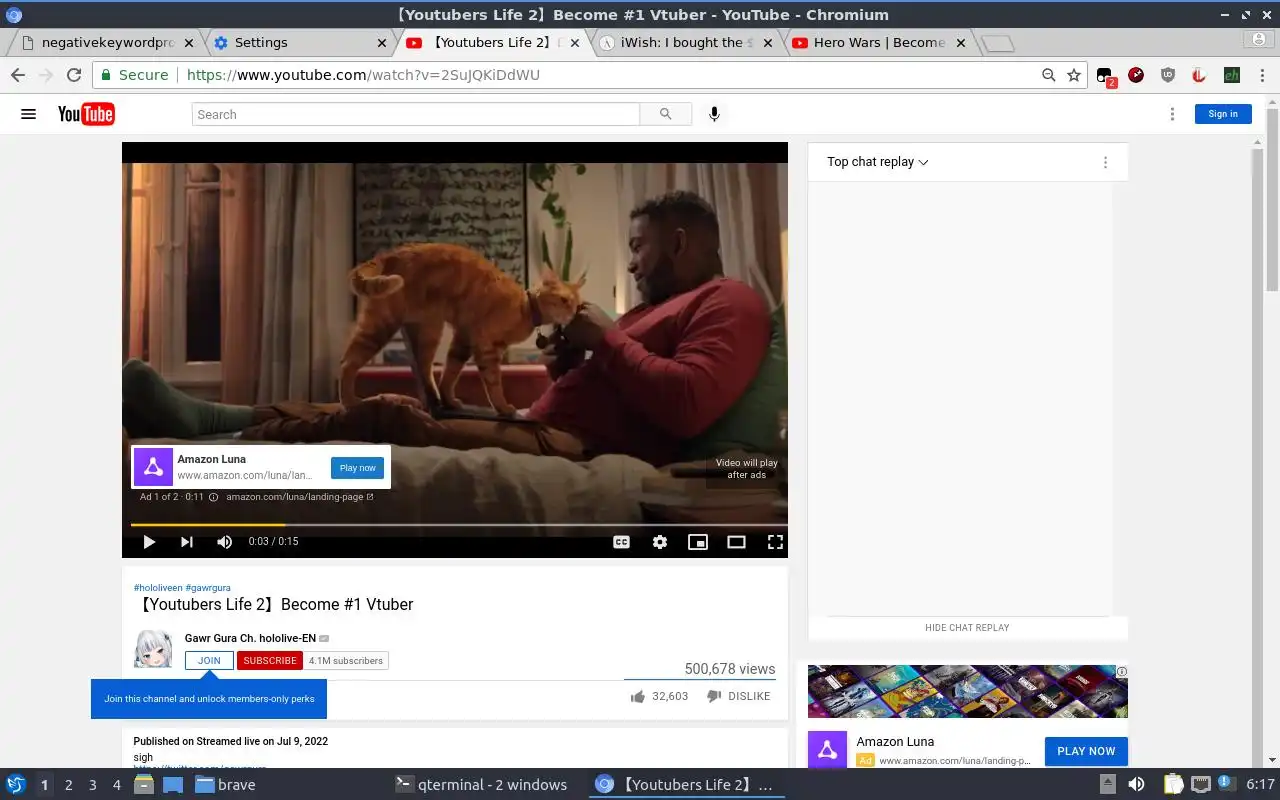Open the application launcher menu
This screenshot has height=800, width=1280.
(x=16, y=785)
